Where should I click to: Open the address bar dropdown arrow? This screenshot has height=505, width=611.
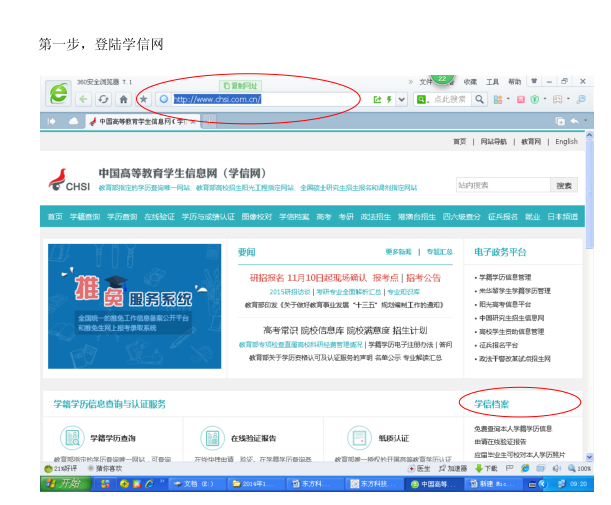click(401, 100)
